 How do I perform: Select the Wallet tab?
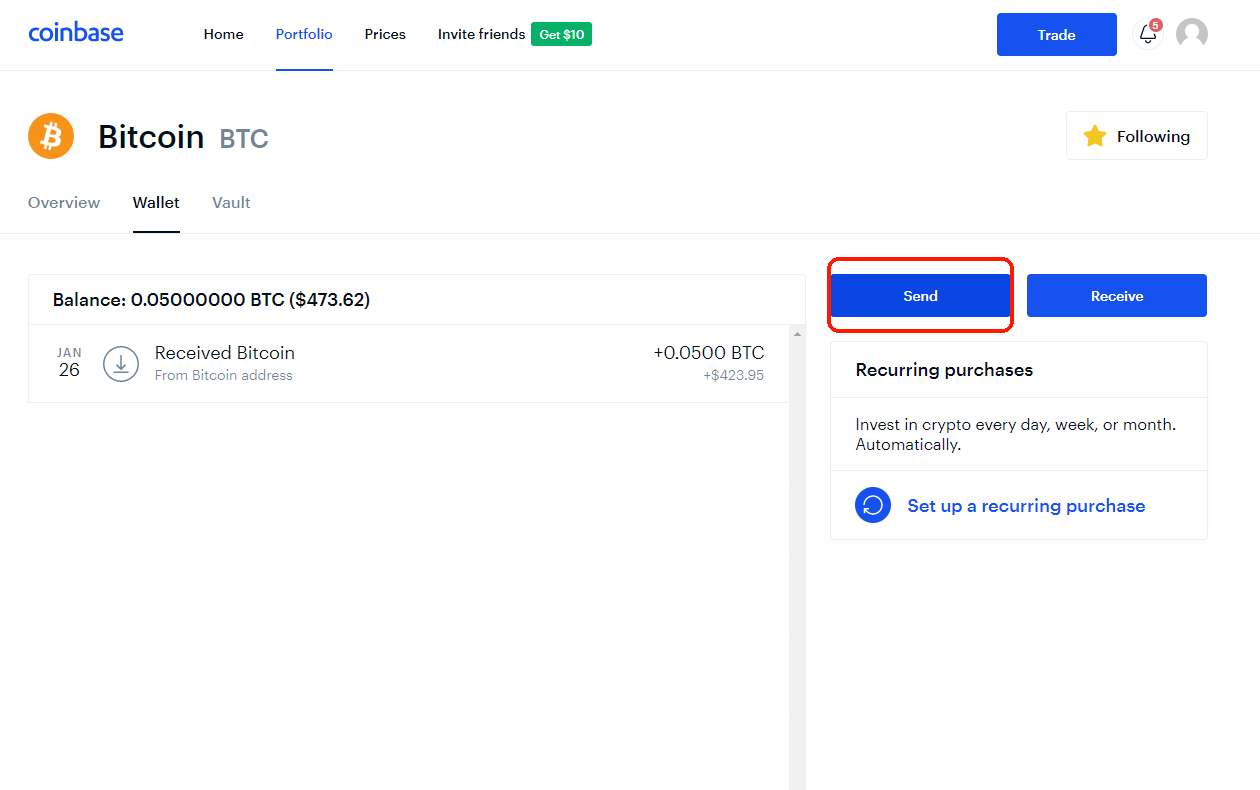(x=156, y=202)
